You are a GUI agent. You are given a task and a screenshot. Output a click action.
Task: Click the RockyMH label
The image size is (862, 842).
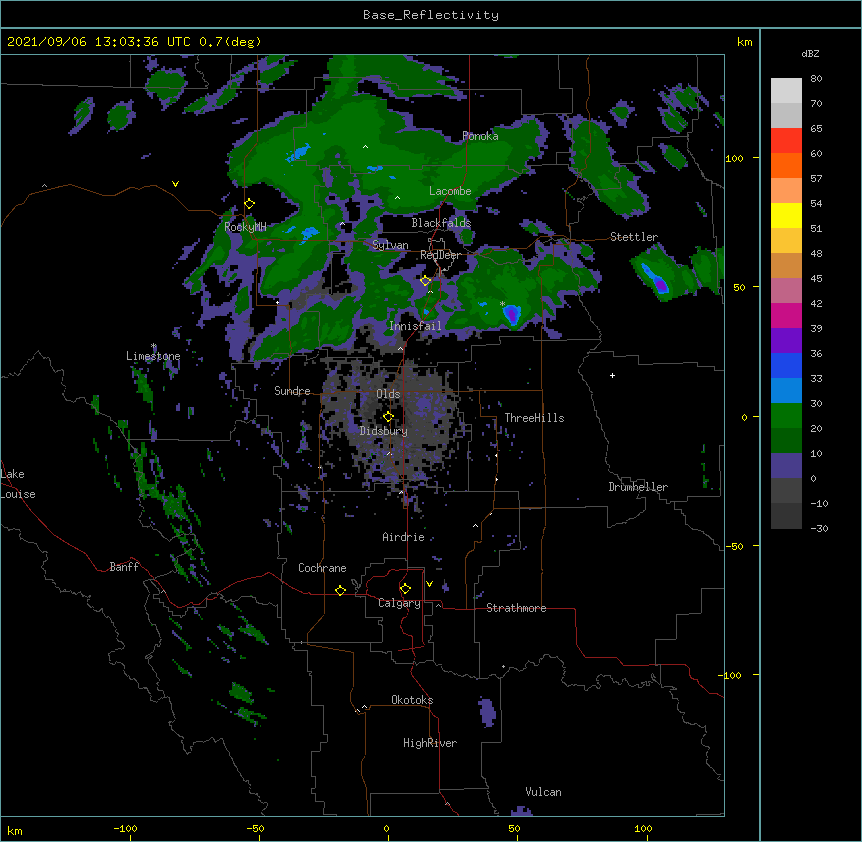coord(245,227)
